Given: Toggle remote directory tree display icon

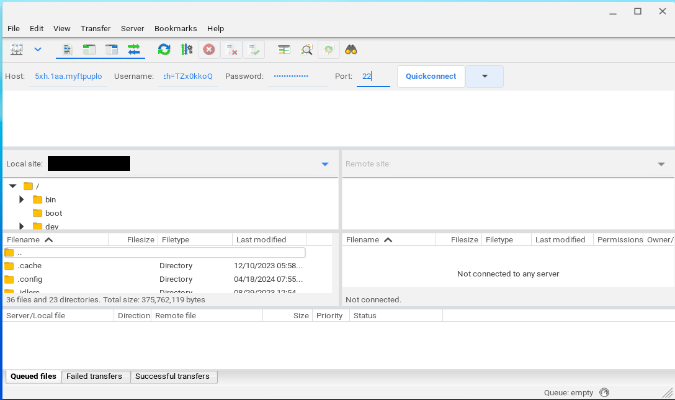Looking at the screenshot, I should pyautogui.click(x=111, y=50).
